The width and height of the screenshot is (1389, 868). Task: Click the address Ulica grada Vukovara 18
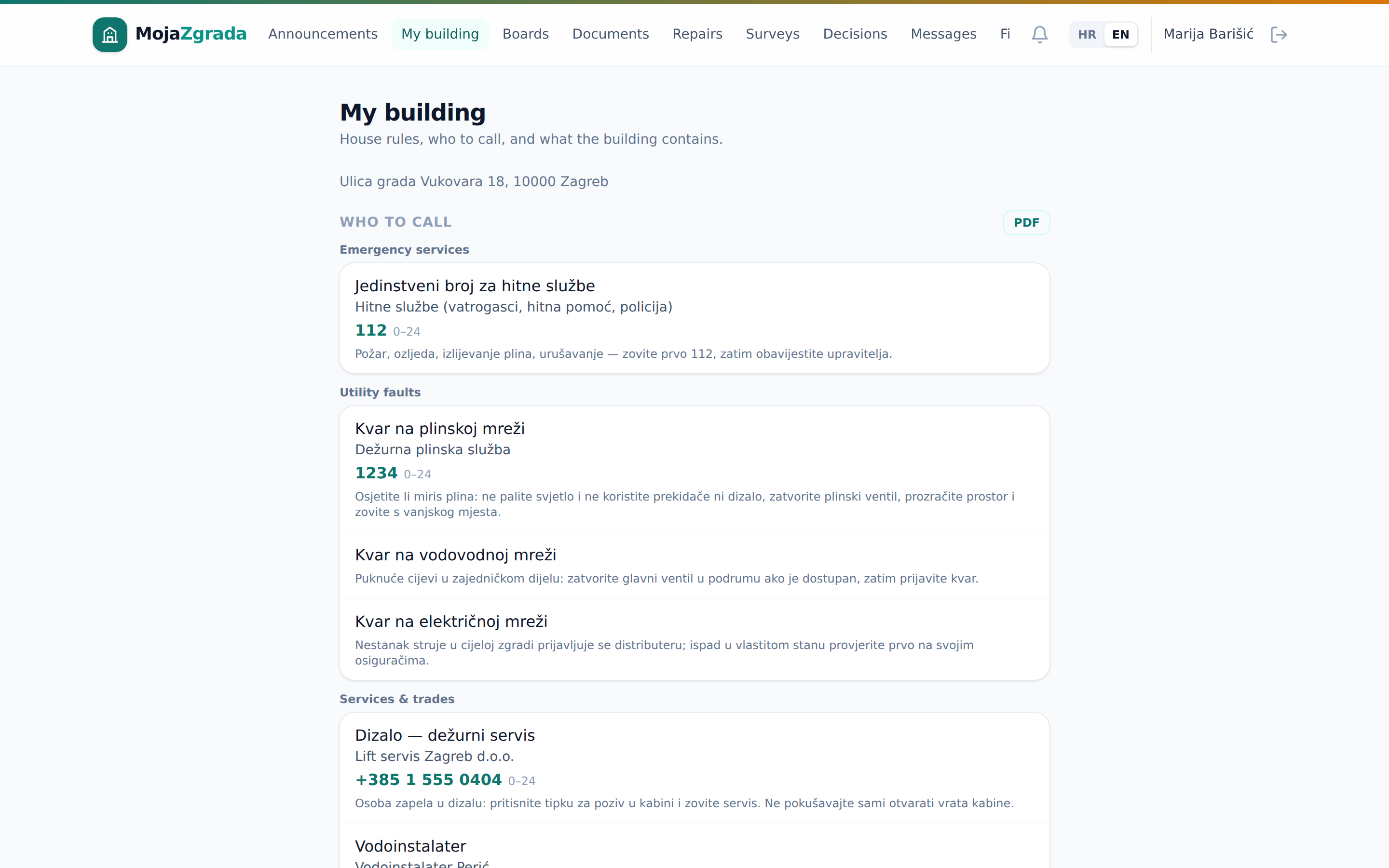[x=474, y=181]
